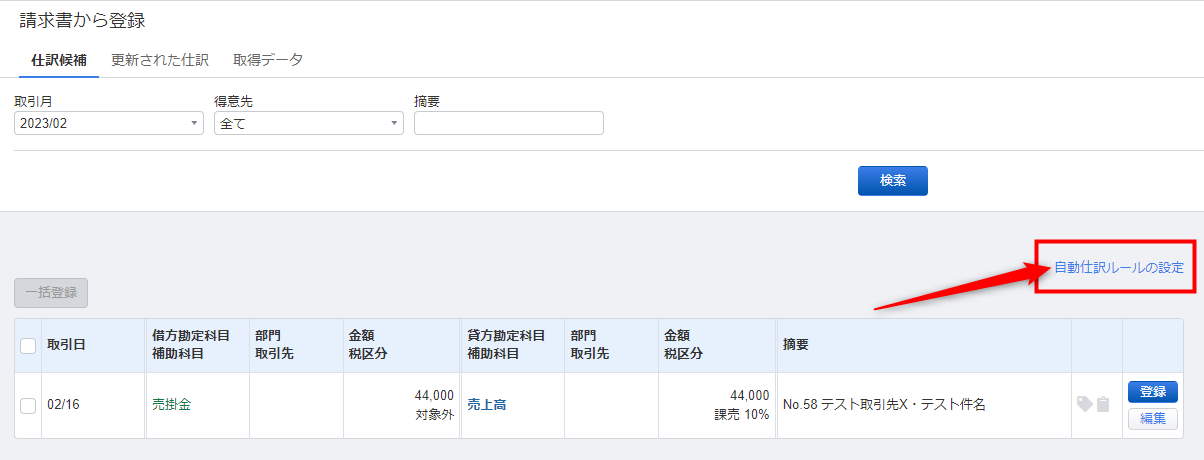Expand the 得意先 dropdown set to 全て
This screenshot has height=460, width=1204.
309,123
